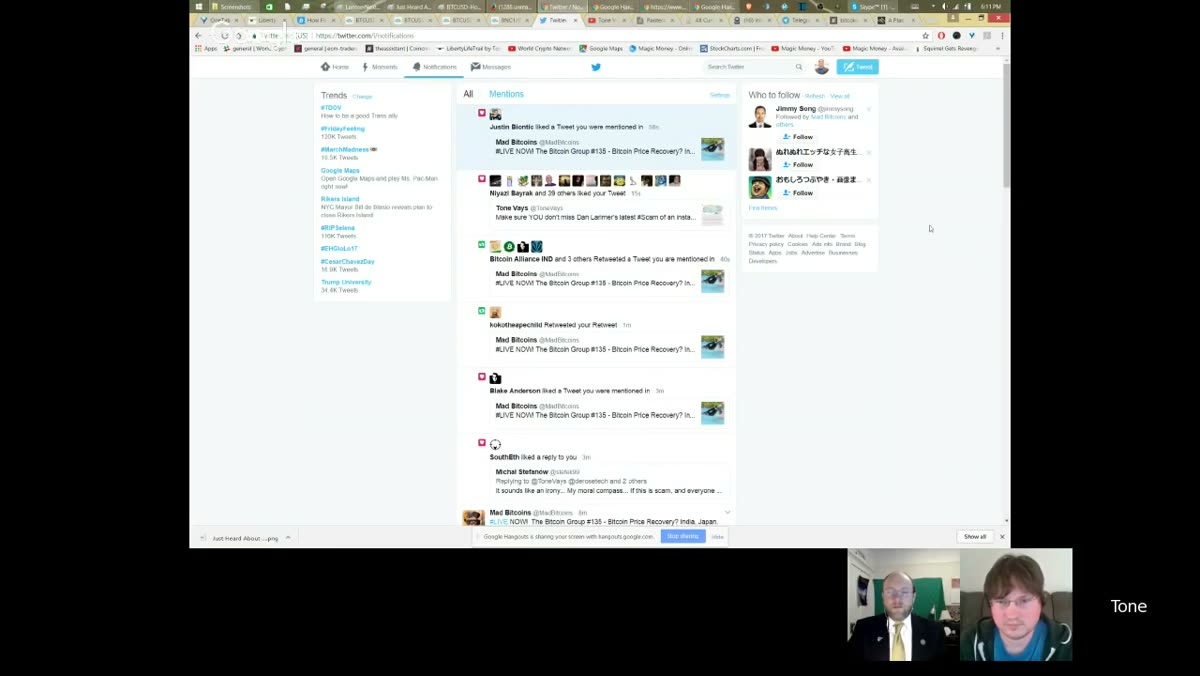
Task: Select the All notifications tab
Action: 468,94
